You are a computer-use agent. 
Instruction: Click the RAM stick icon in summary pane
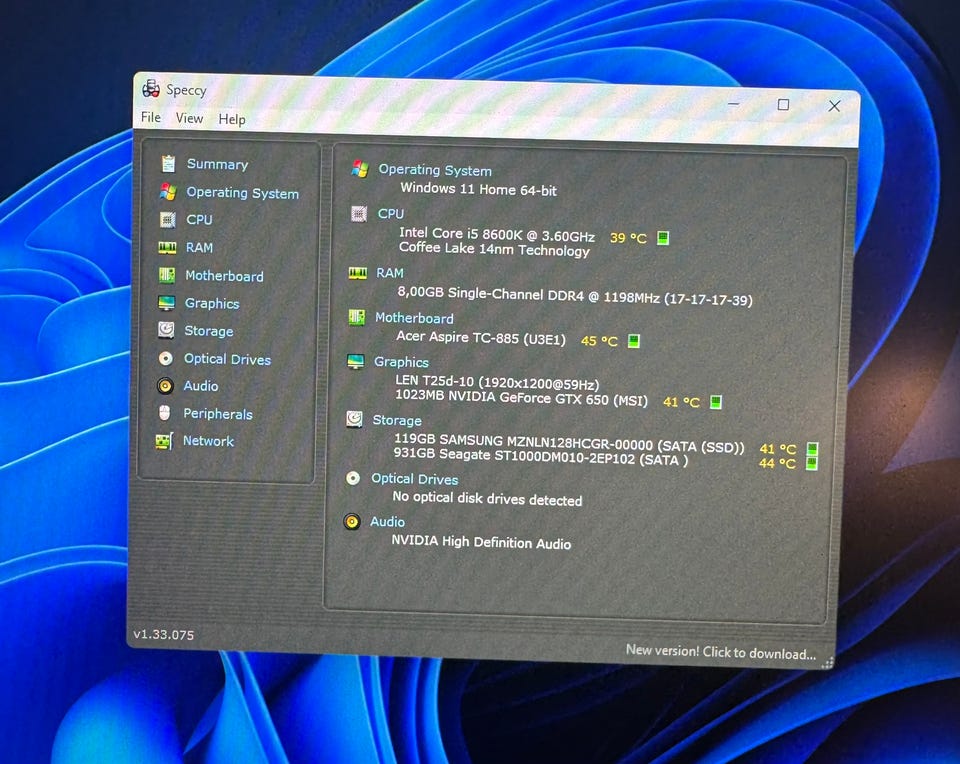[x=358, y=272]
